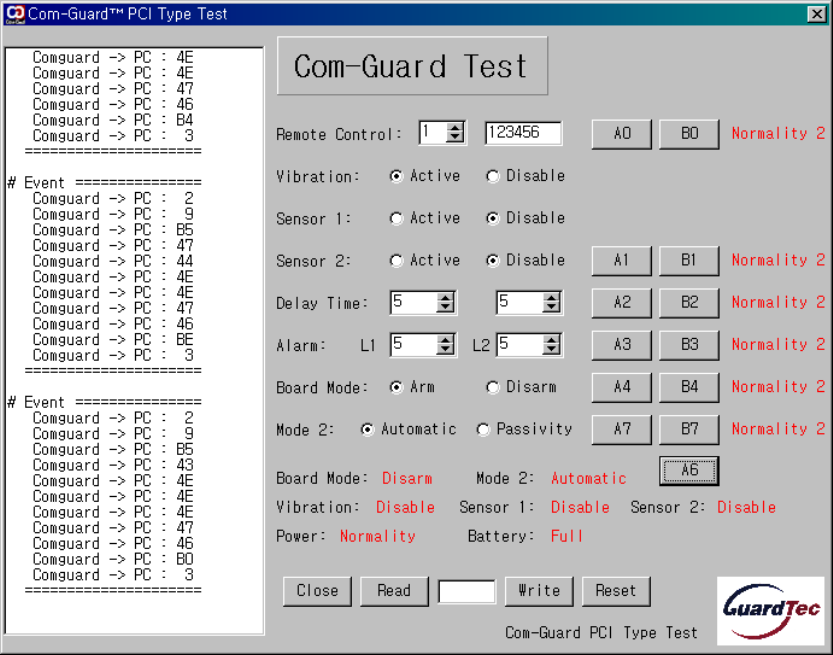Click the Remote Control number field
The height and width of the screenshot is (655, 833).
tap(432, 133)
